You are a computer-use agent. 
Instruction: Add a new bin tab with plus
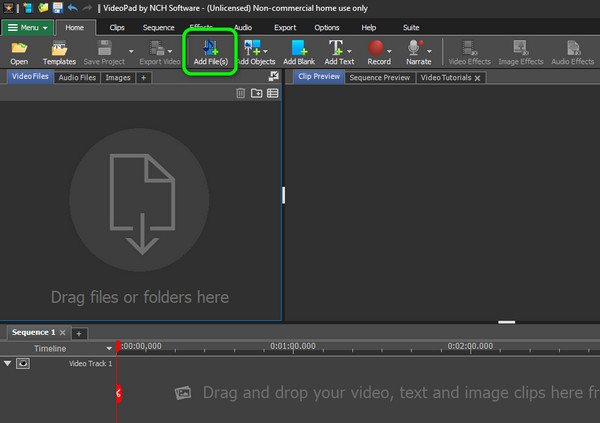pyautogui.click(x=143, y=78)
